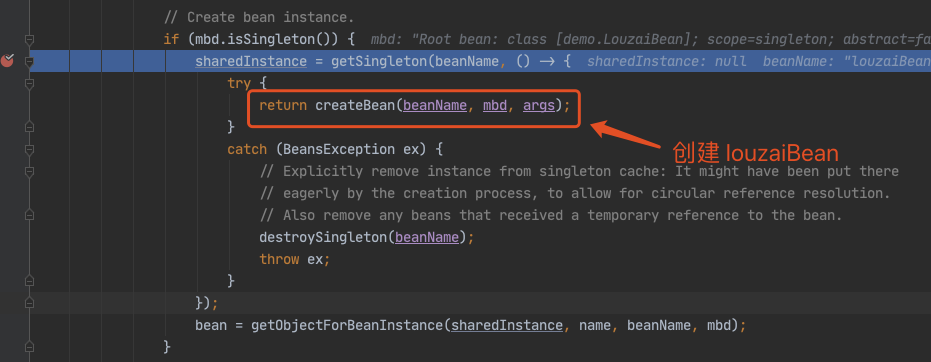Click 'args' argument of createBean

(x=539, y=106)
